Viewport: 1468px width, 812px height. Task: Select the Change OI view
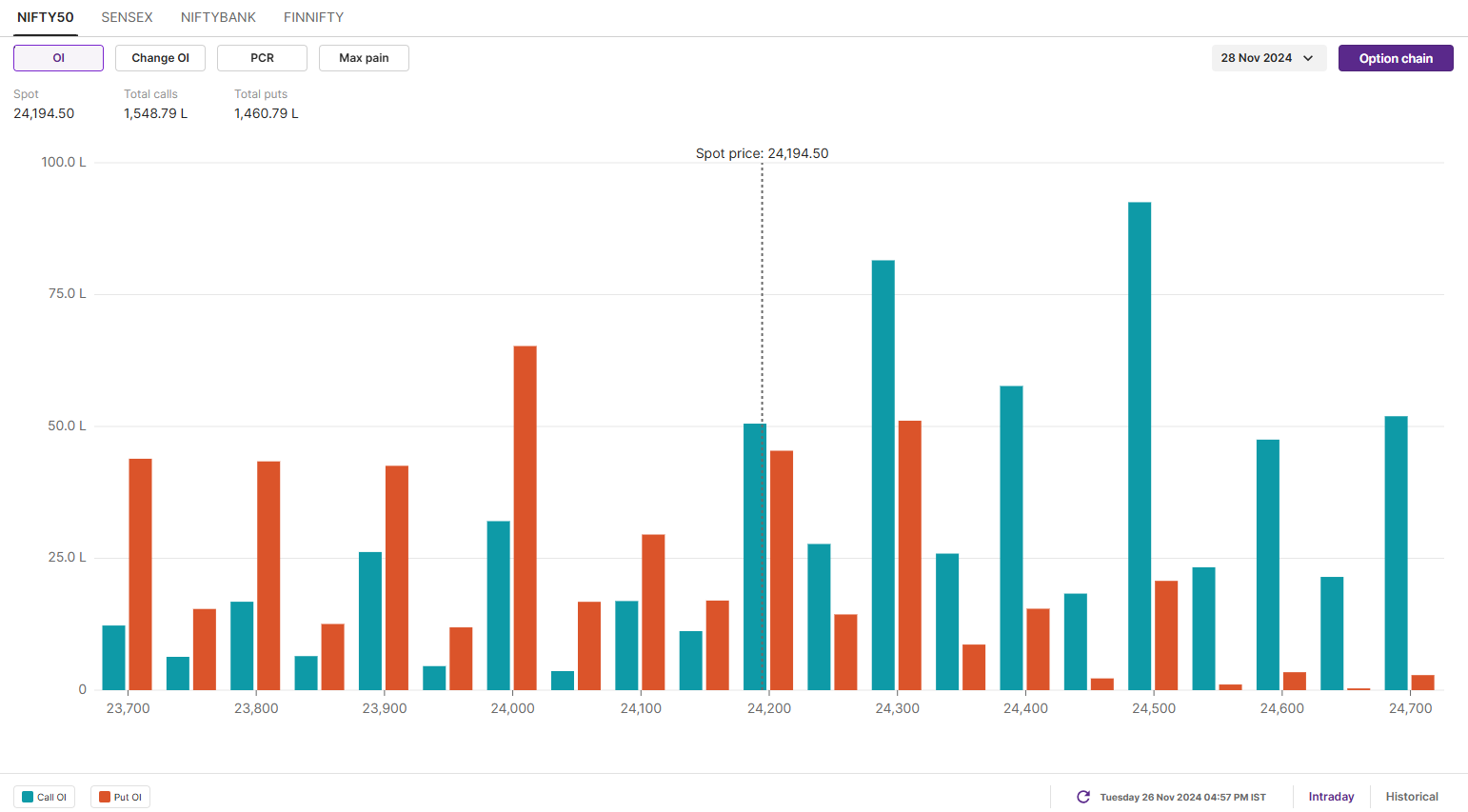tap(160, 58)
